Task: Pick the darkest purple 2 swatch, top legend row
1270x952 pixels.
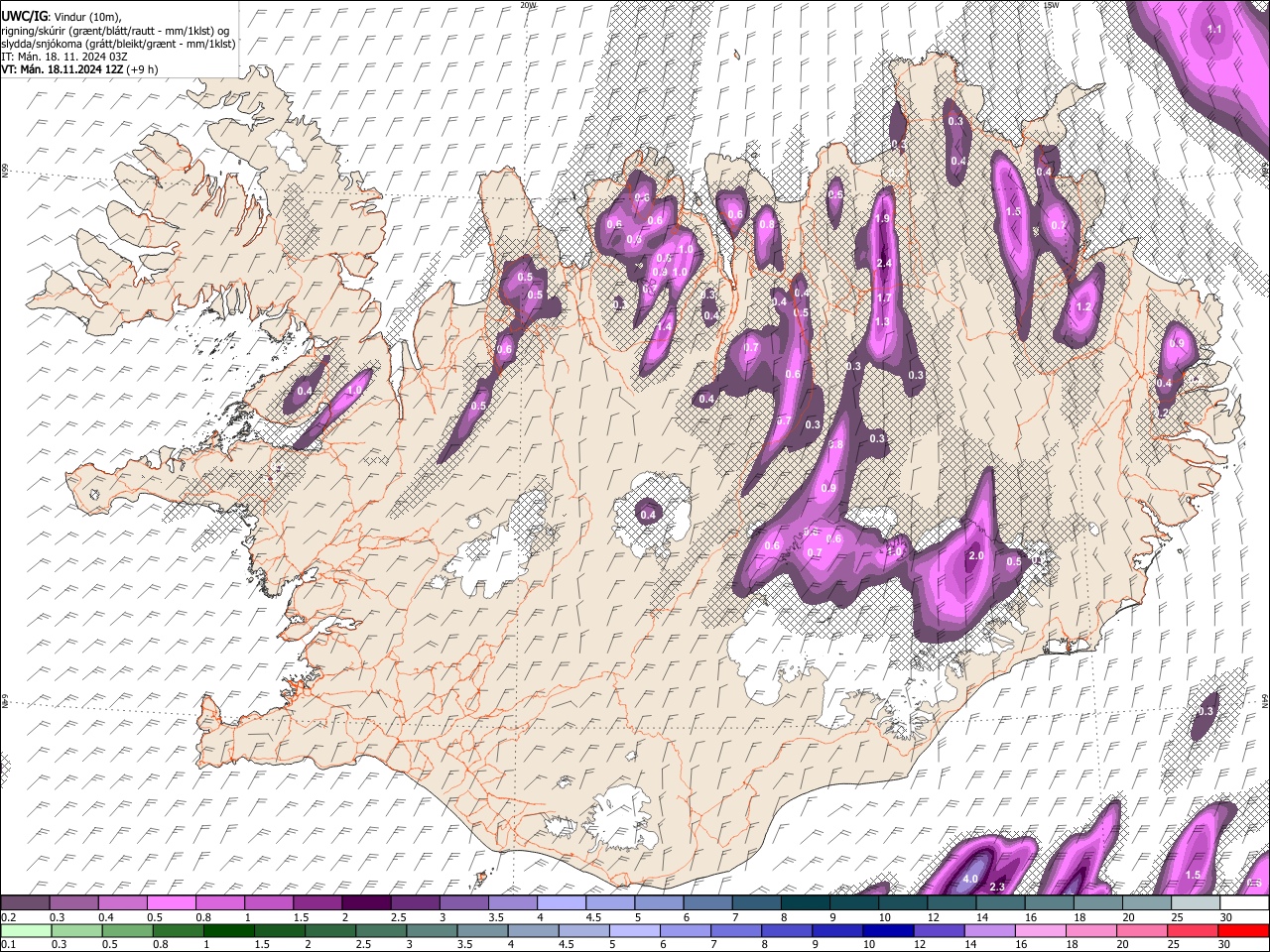Action: click(366, 903)
